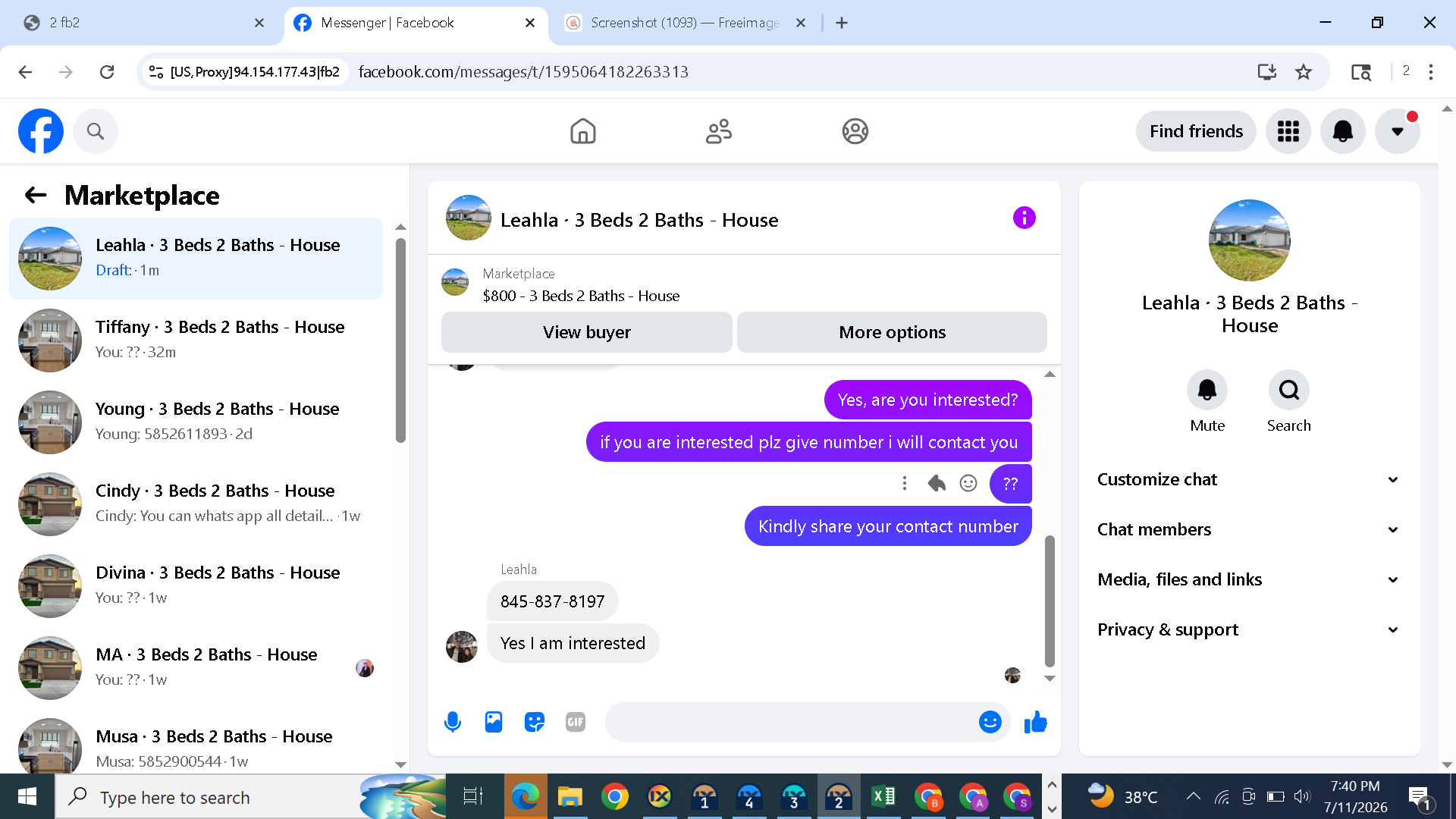The image size is (1456, 819).
Task: Go back from Marketplace with the arrow
Action: pos(36,195)
